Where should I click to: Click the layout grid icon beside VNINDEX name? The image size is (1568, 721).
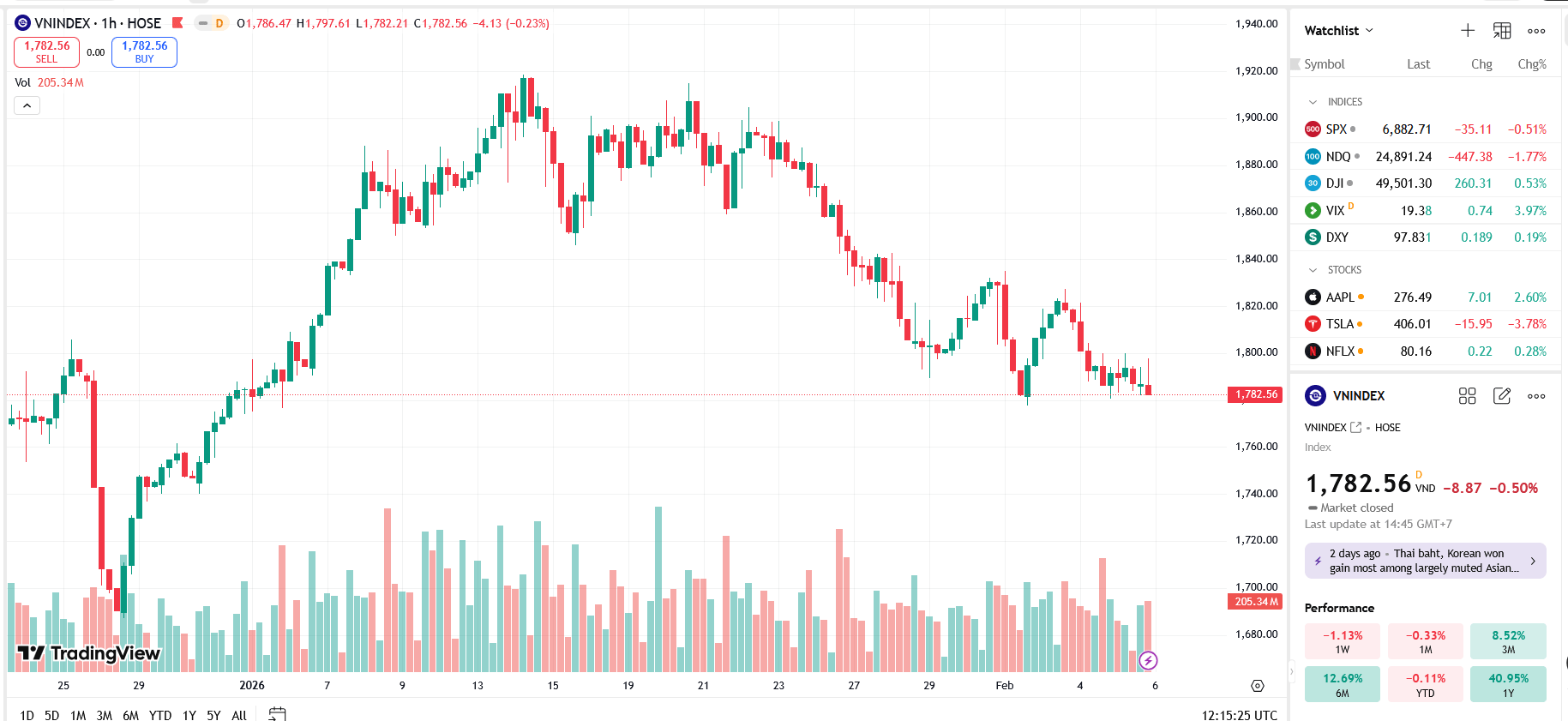pyautogui.click(x=1467, y=395)
